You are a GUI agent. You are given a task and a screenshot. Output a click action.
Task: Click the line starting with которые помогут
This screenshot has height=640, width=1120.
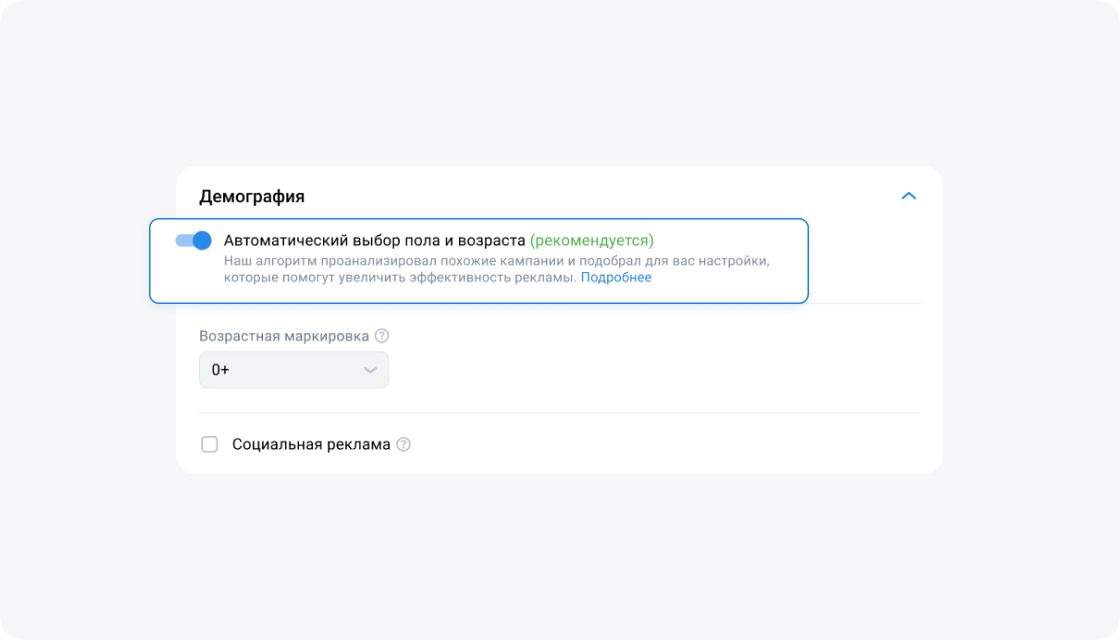tap(400, 278)
